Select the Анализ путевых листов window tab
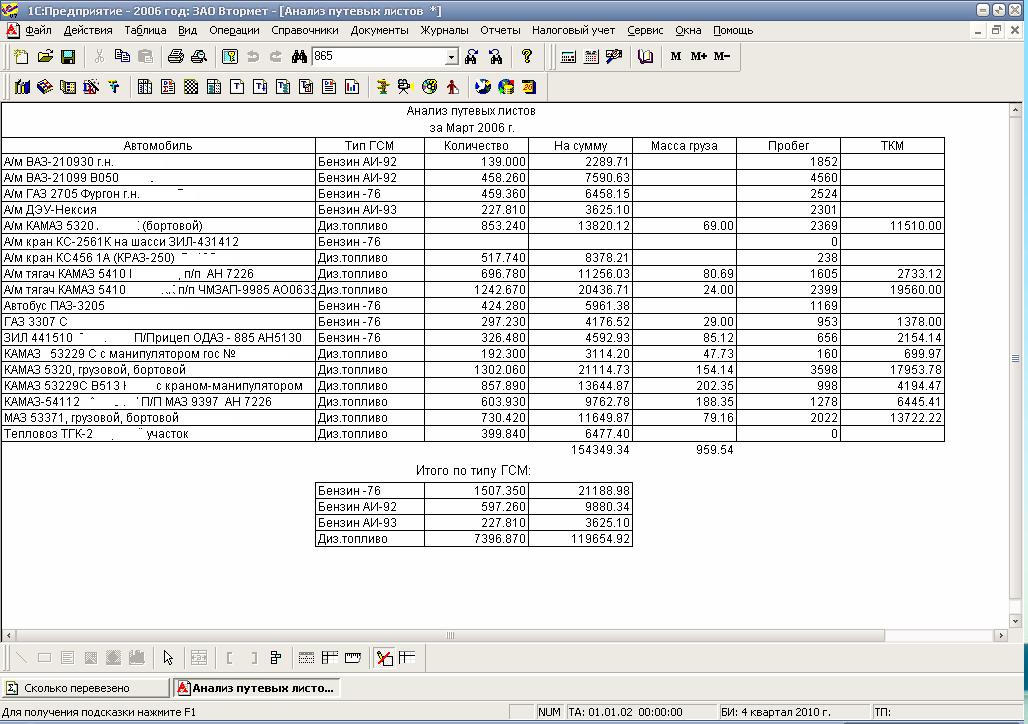 point(257,688)
